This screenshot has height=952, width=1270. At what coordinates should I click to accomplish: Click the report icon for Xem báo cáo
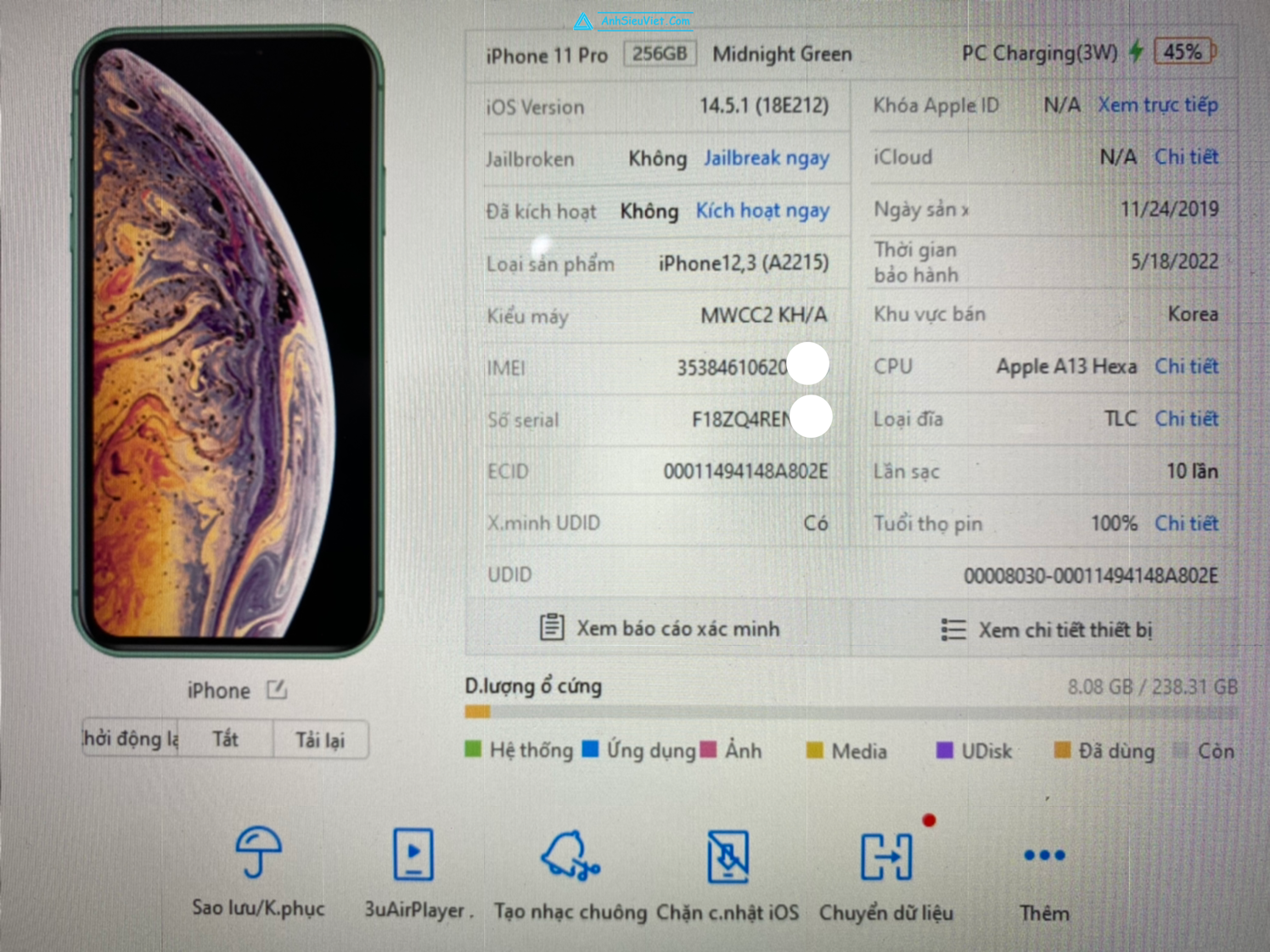552,628
